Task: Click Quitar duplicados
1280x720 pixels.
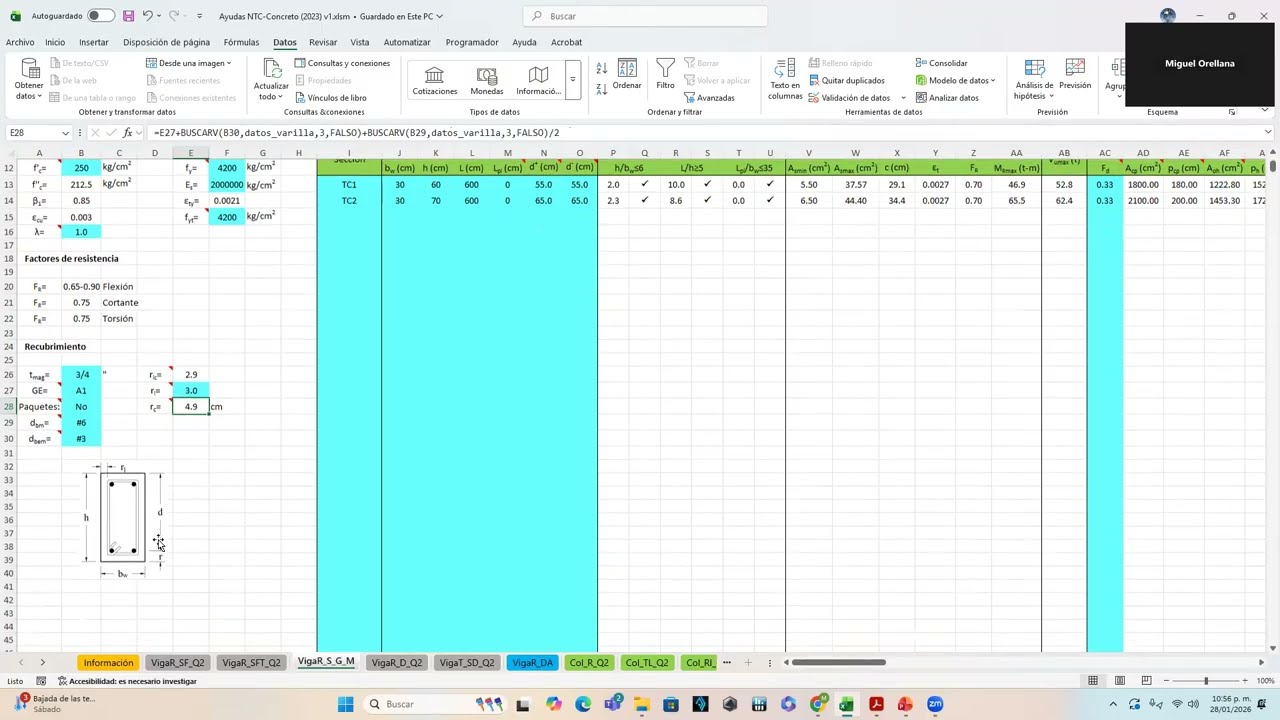Action: click(846, 80)
